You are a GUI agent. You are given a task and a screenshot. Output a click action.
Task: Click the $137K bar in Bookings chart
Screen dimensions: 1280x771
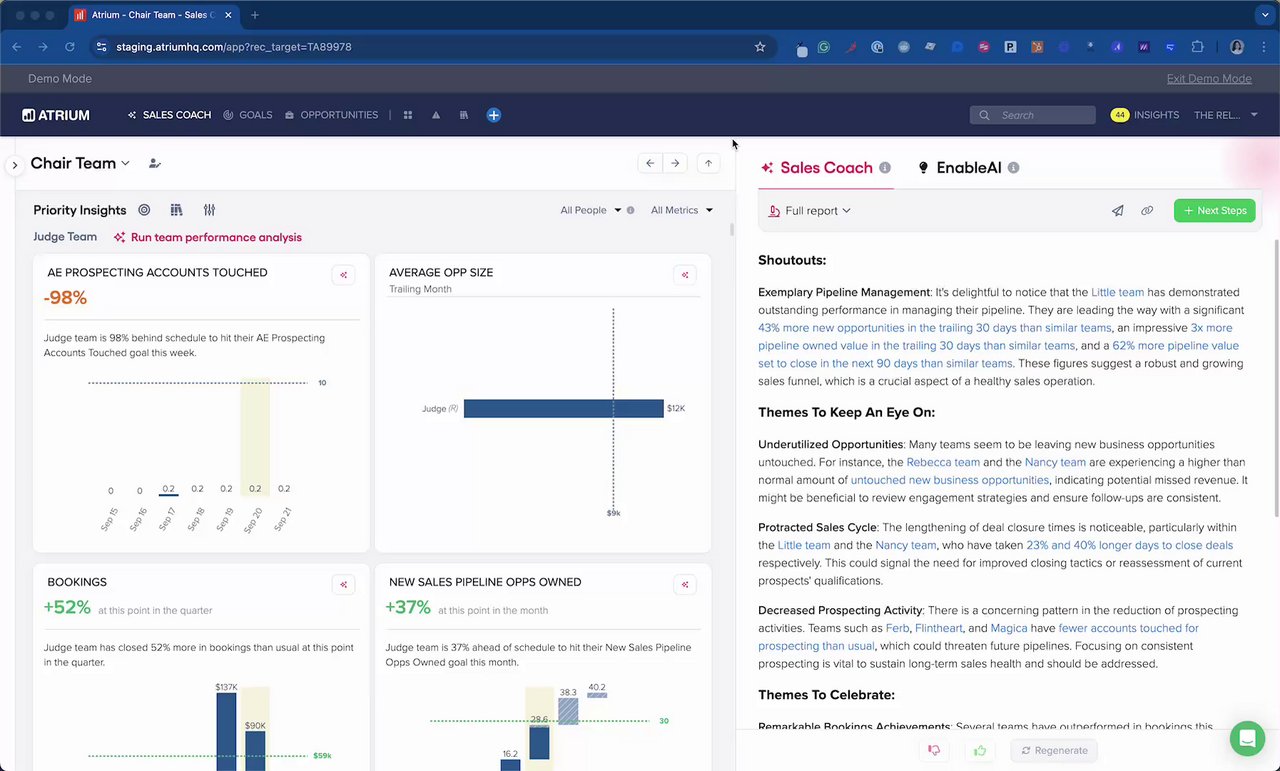point(226,732)
